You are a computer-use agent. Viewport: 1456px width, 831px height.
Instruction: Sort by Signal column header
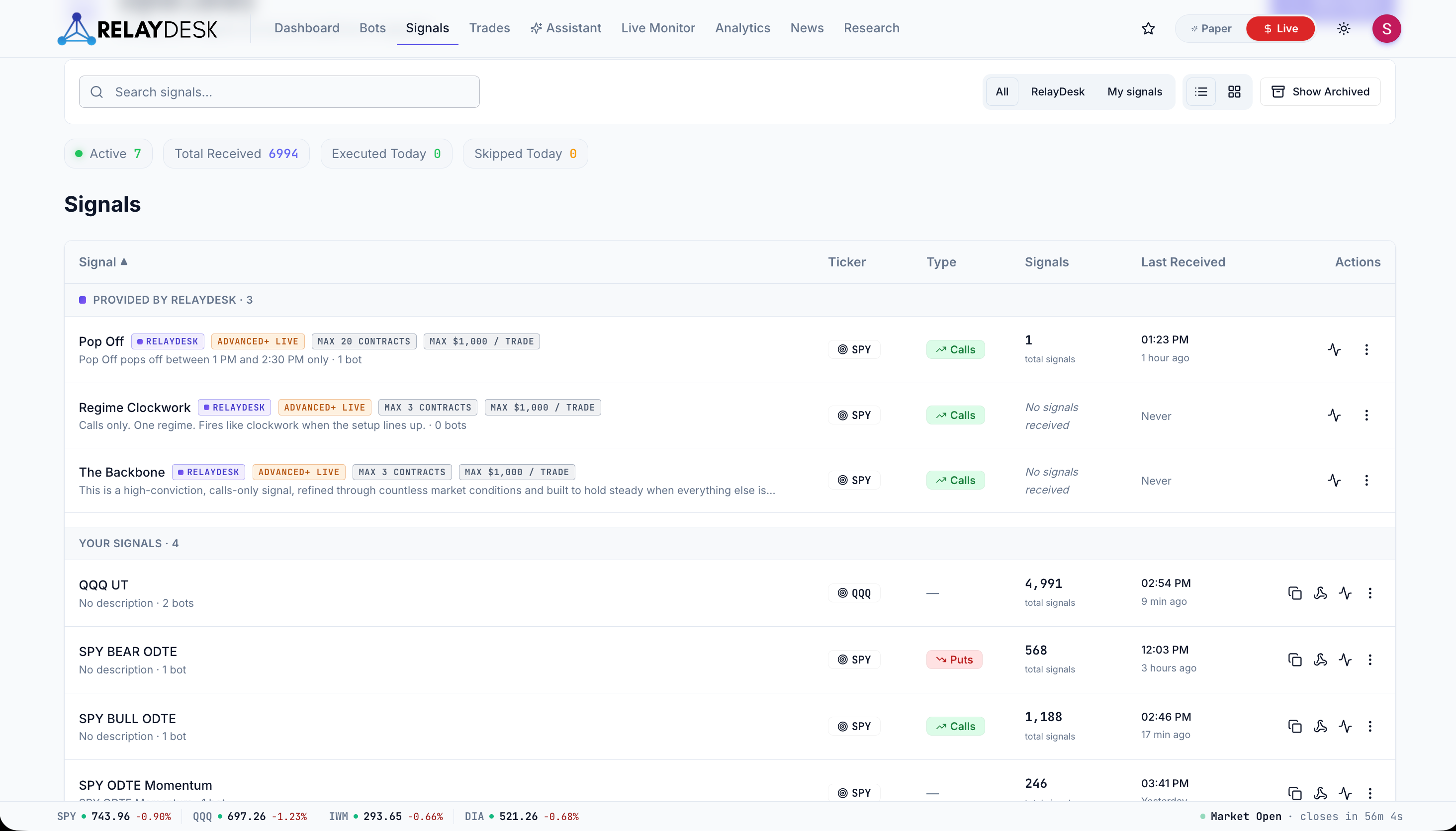click(103, 262)
